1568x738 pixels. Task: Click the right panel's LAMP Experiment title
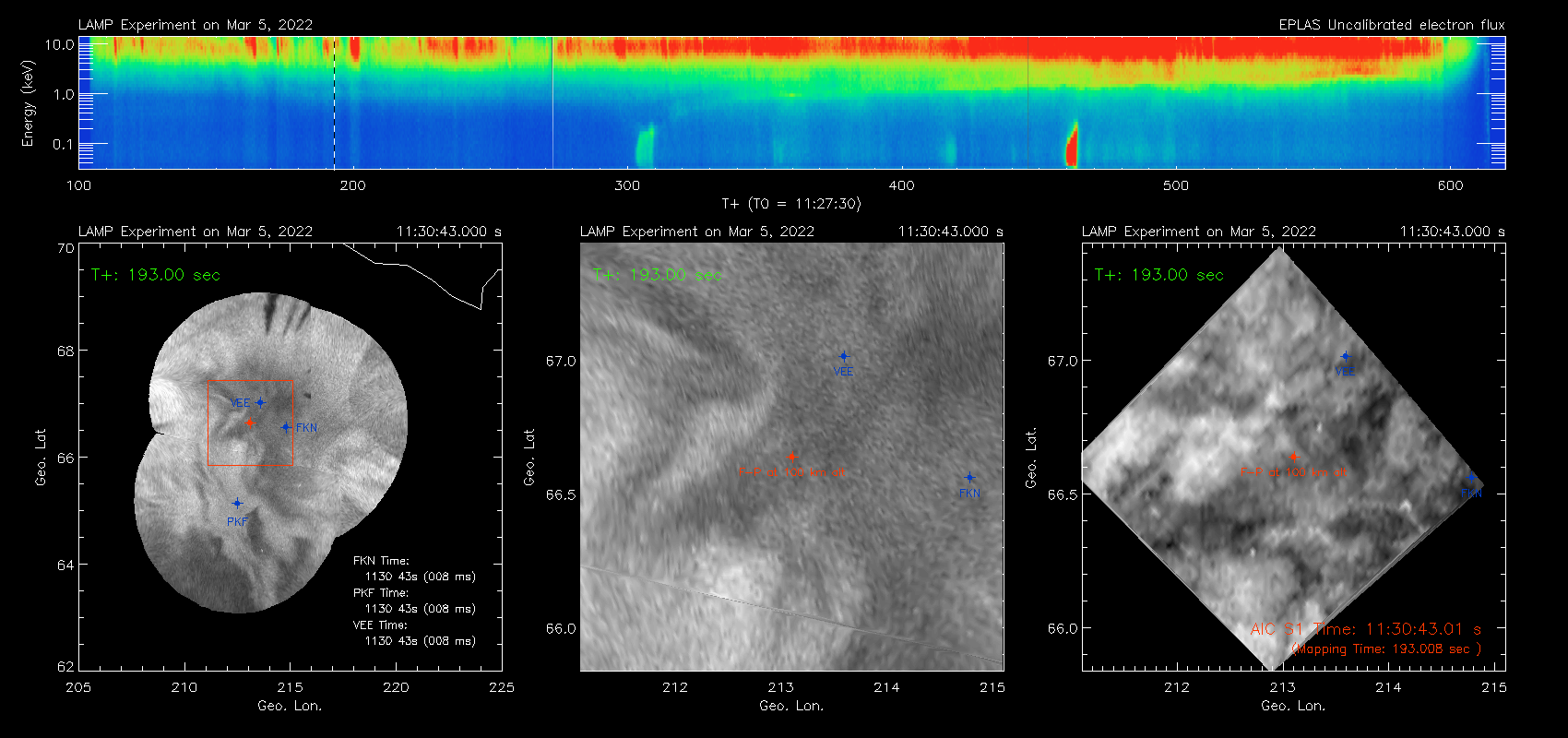click(x=1199, y=232)
